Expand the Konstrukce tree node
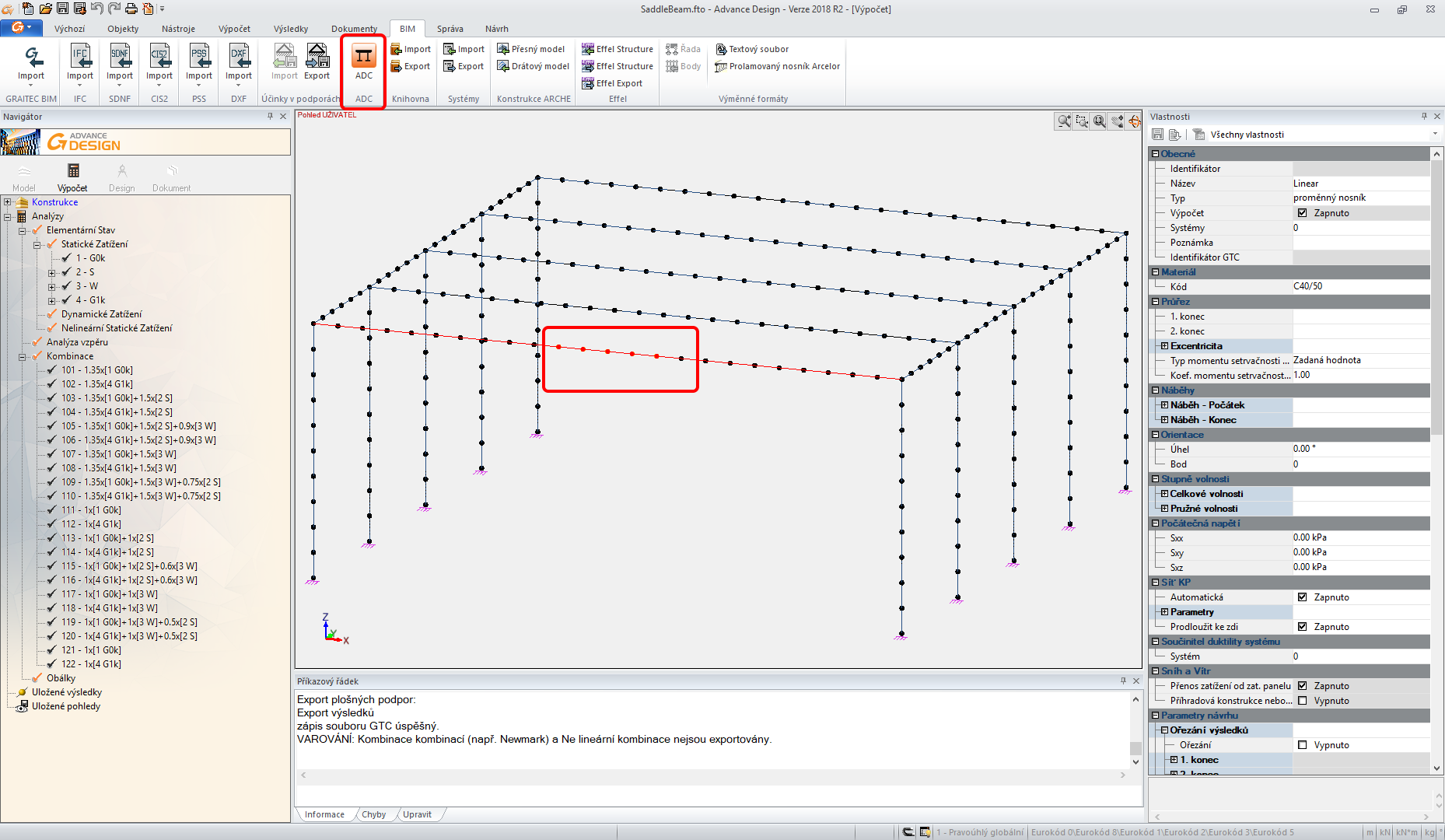The image size is (1445, 840). tap(8, 202)
